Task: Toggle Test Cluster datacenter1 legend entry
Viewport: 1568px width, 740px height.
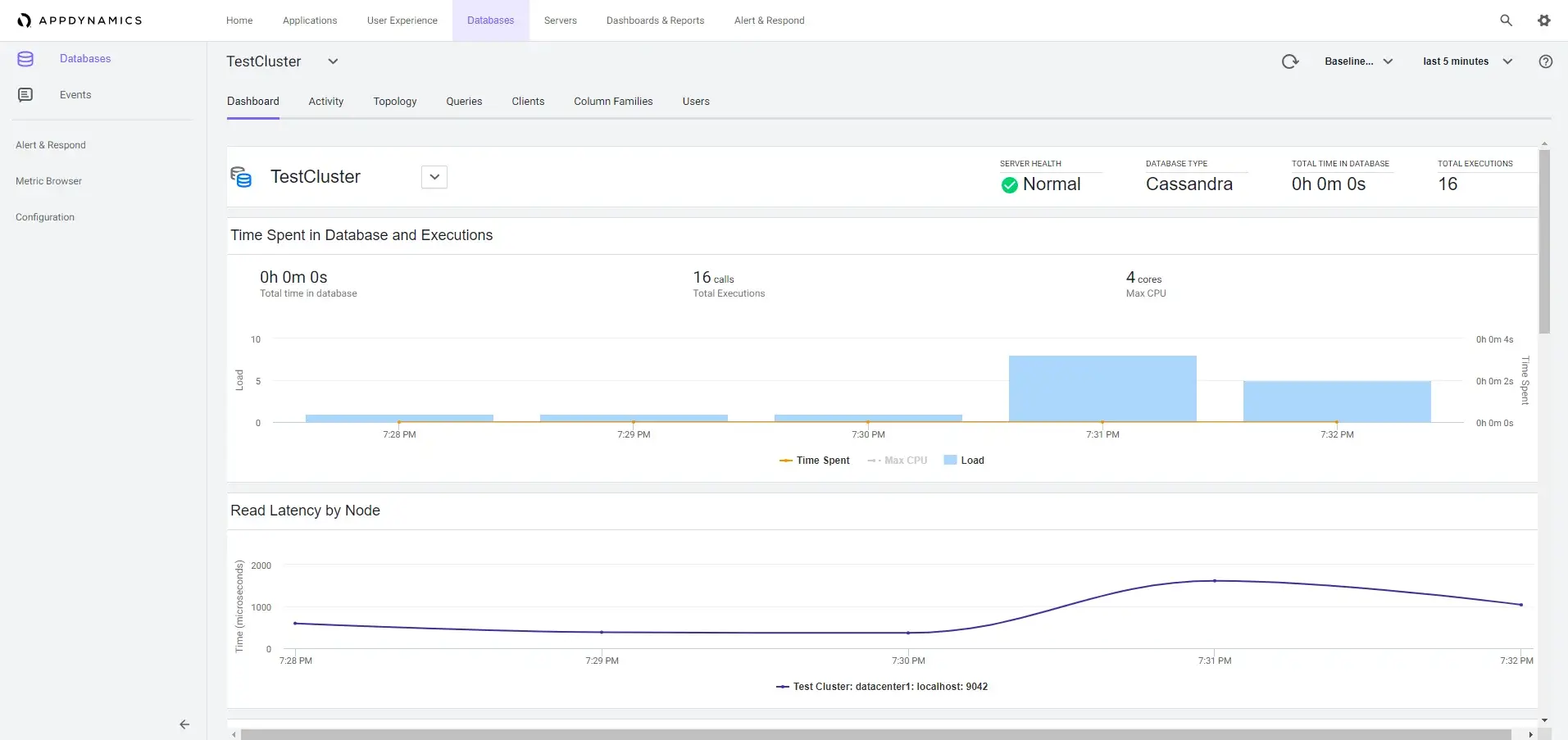Action: tap(882, 687)
